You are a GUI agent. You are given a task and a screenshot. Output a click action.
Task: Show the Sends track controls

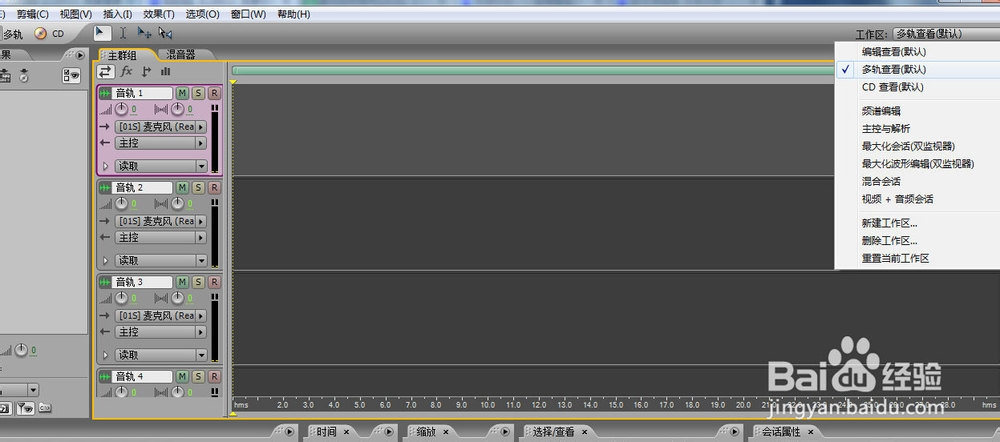146,71
